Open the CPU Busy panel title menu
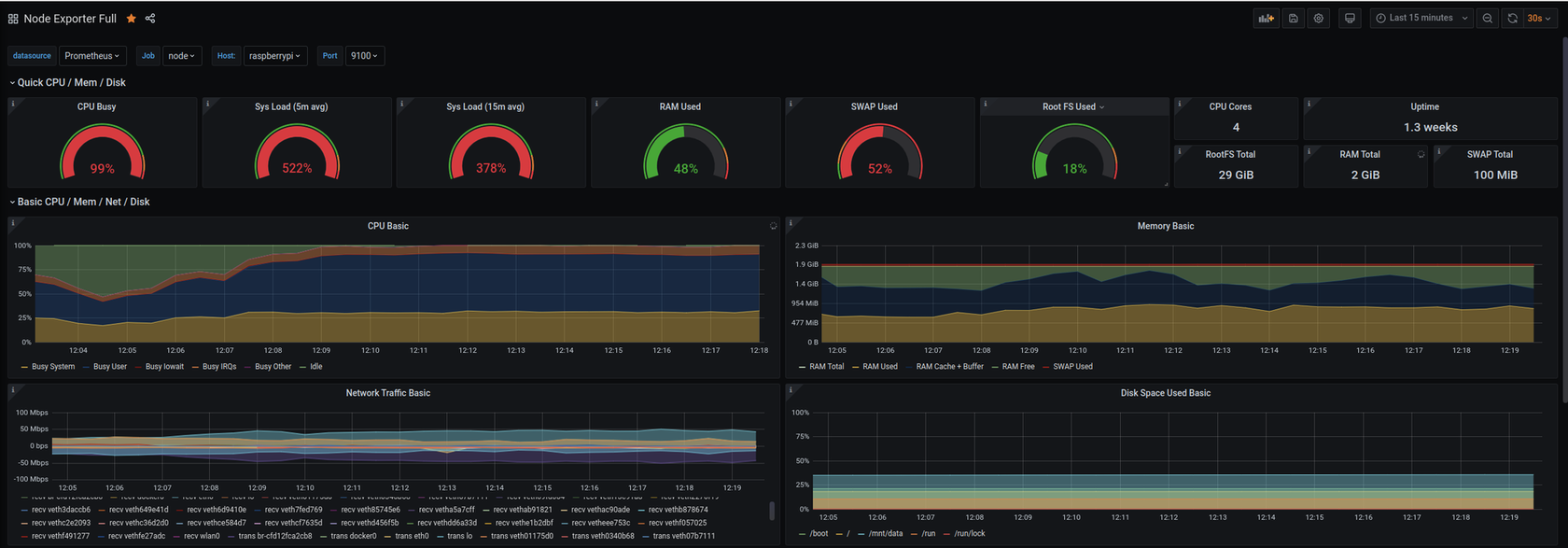Viewport: 1568px width, 548px height. [96, 106]
